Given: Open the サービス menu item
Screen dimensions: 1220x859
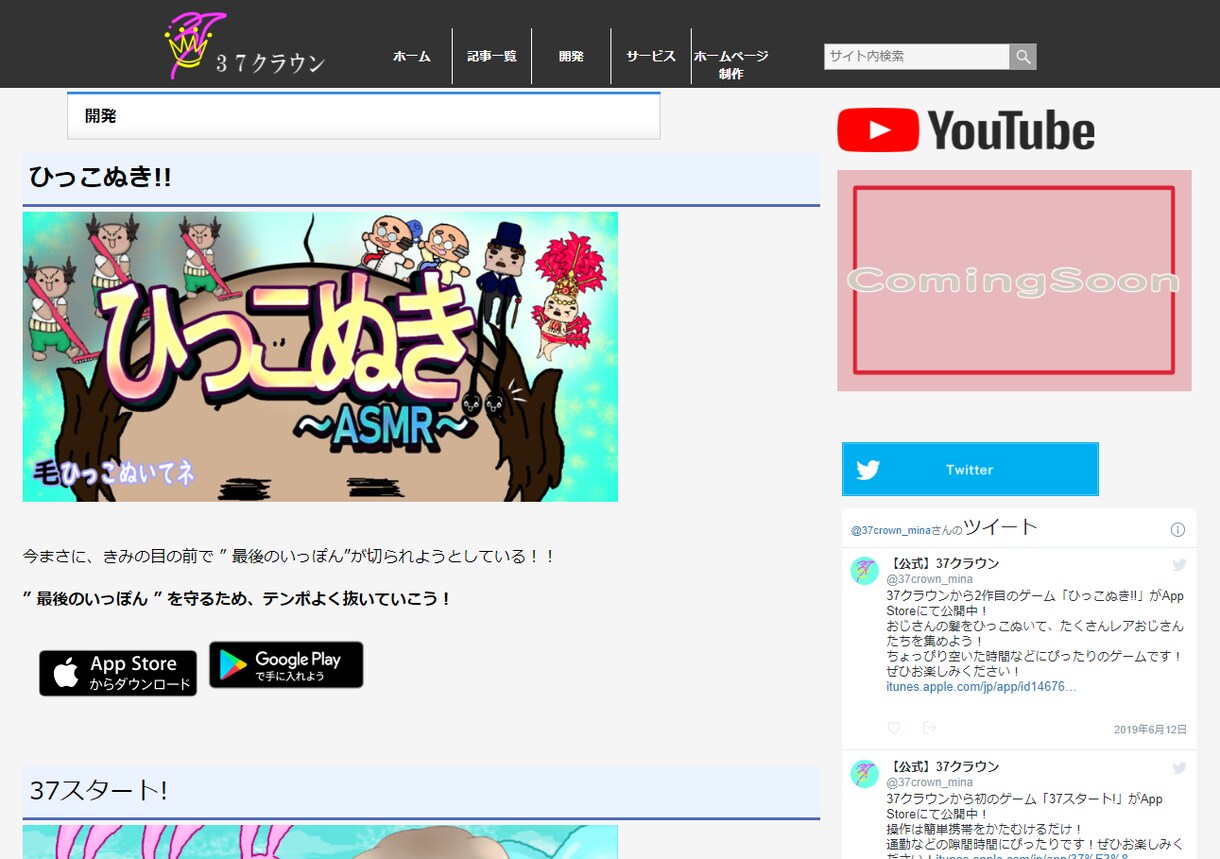Looking at the screenshot, I should (651, 56).
